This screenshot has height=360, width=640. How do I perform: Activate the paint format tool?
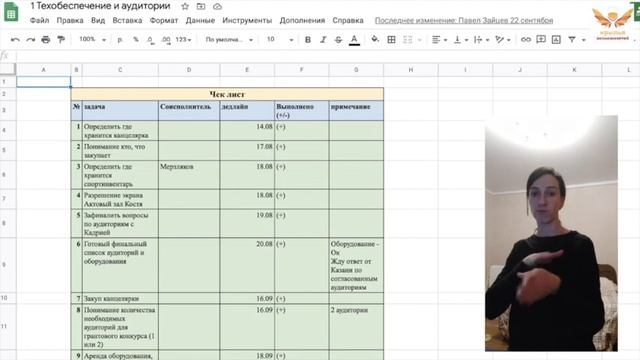[61, 40]
